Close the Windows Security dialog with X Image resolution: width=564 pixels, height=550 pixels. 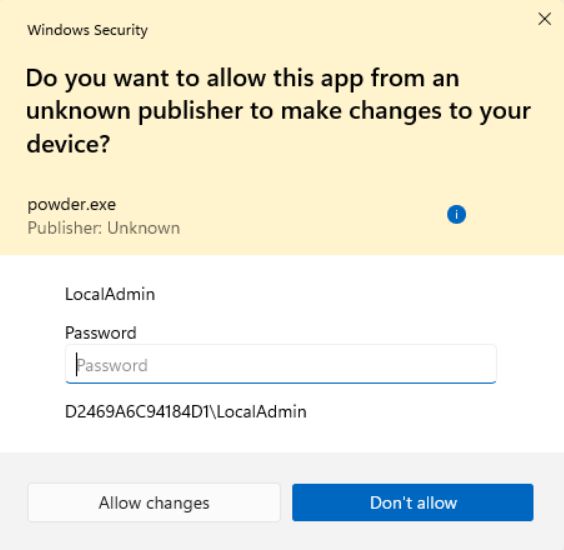tap(545, 19)
